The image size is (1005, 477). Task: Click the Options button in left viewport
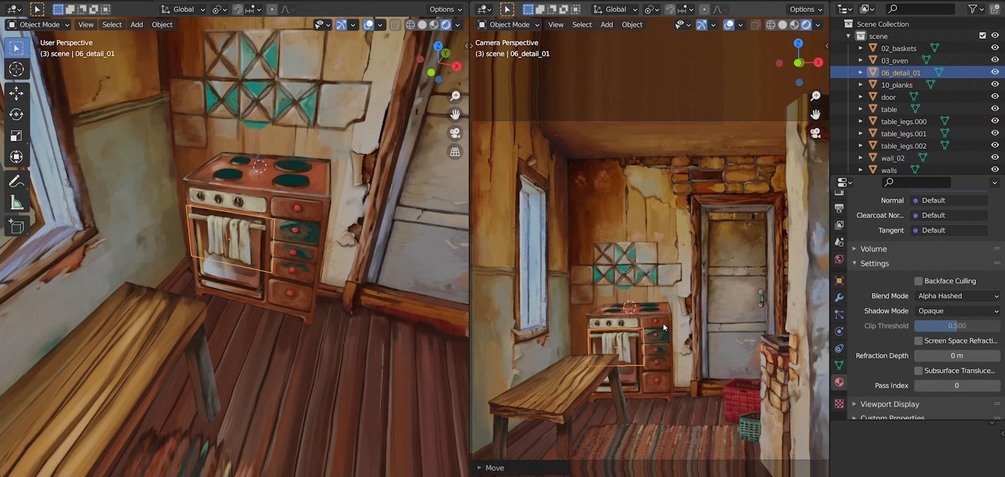pos(445,10)
